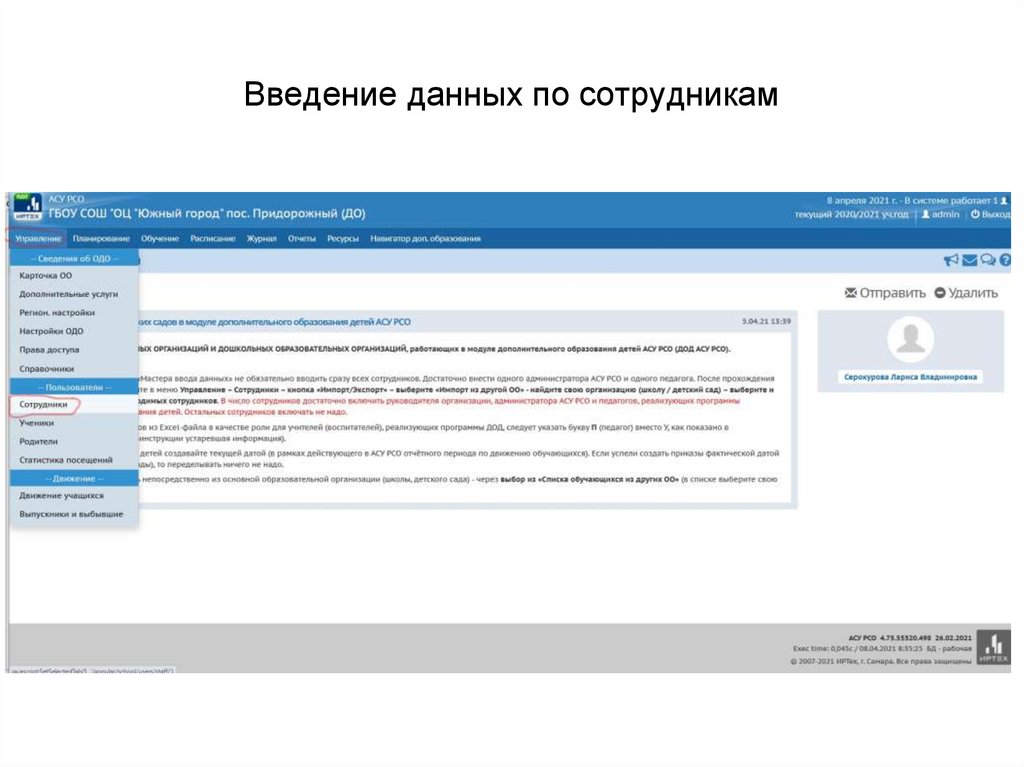Open help via the question mark icon
This screenshot has width=1024, height=767.
point(1004,260)
